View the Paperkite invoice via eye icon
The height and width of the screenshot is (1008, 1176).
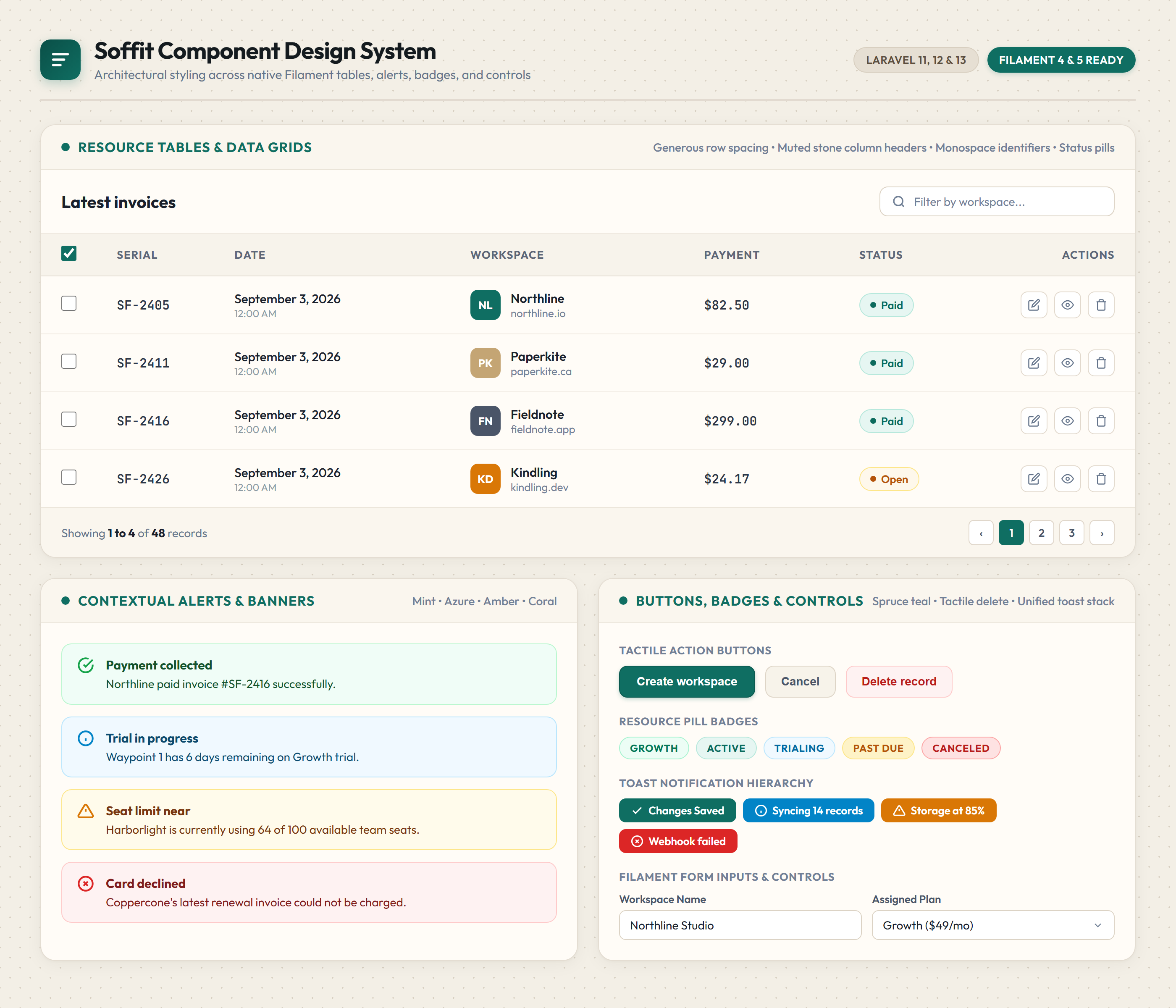tap(1067, 363)
